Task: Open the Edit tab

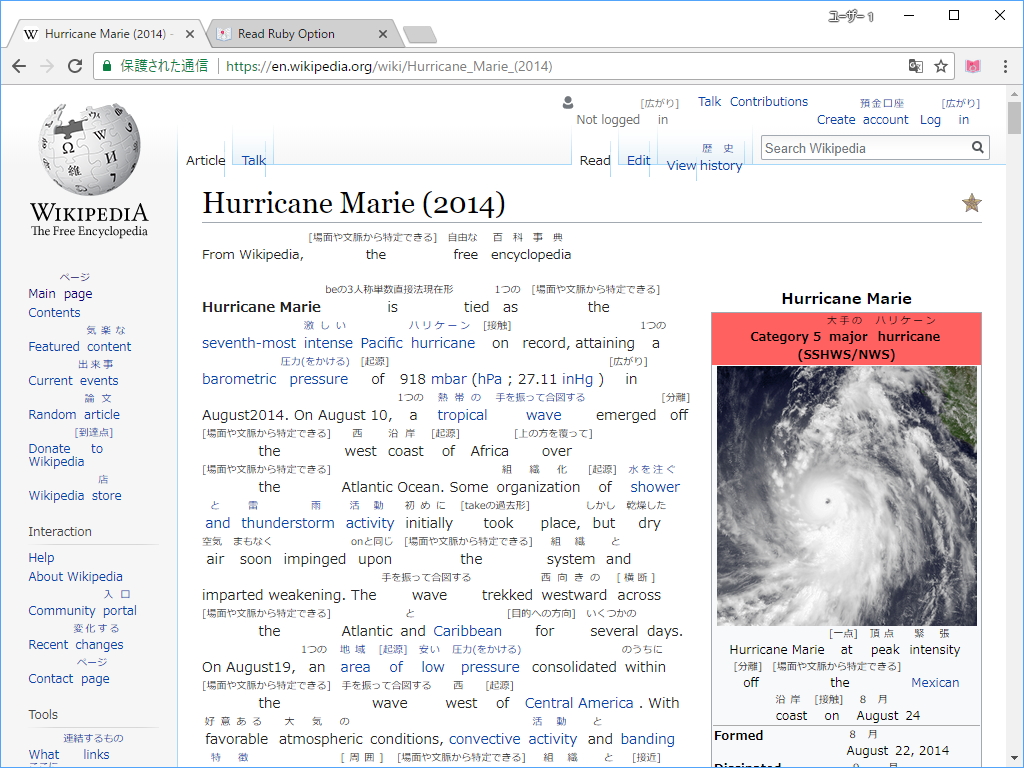Action: coord(638,160)
